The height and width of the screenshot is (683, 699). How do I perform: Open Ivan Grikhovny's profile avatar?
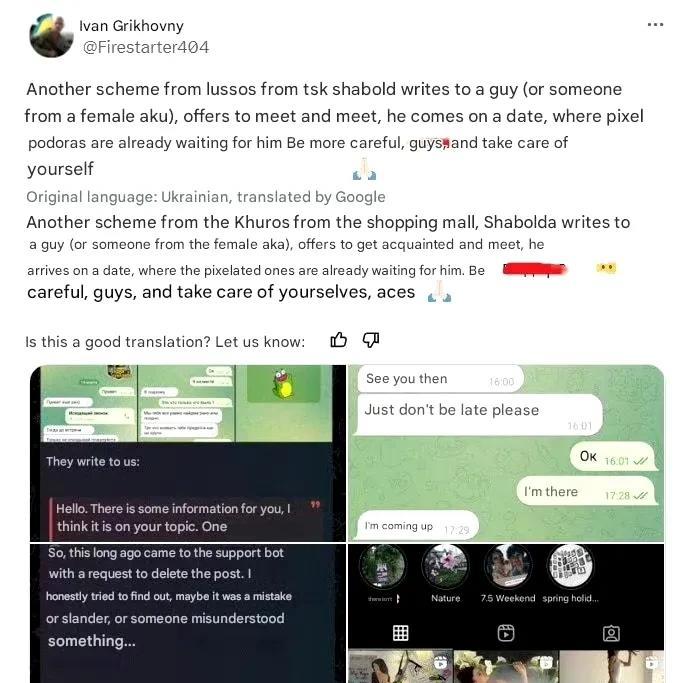pos(51,35)
